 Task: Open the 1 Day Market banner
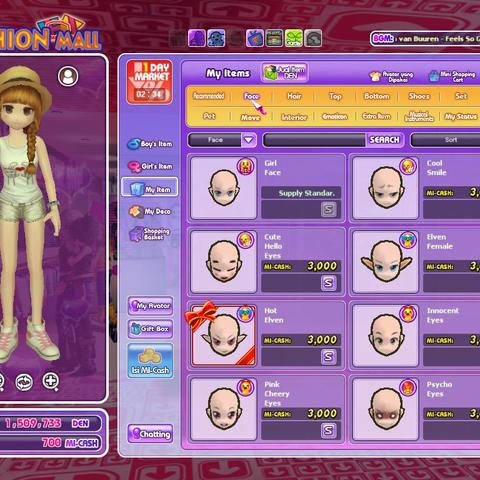coord(150,82)
